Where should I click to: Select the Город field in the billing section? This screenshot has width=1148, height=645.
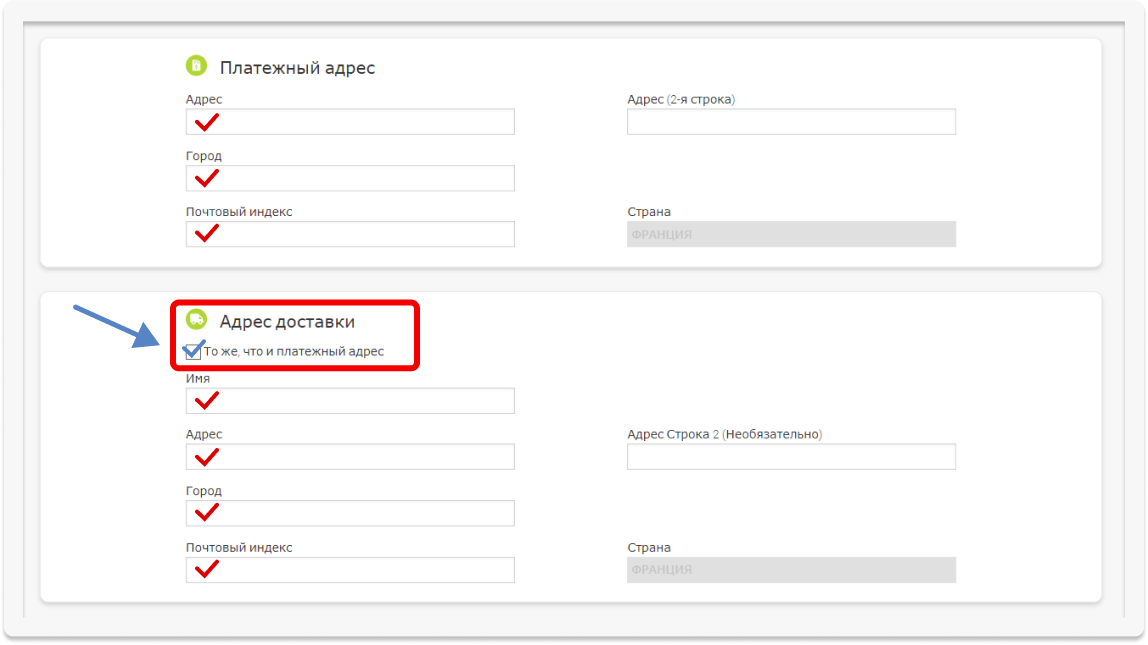pyautogui.click(x=350, y=178)
